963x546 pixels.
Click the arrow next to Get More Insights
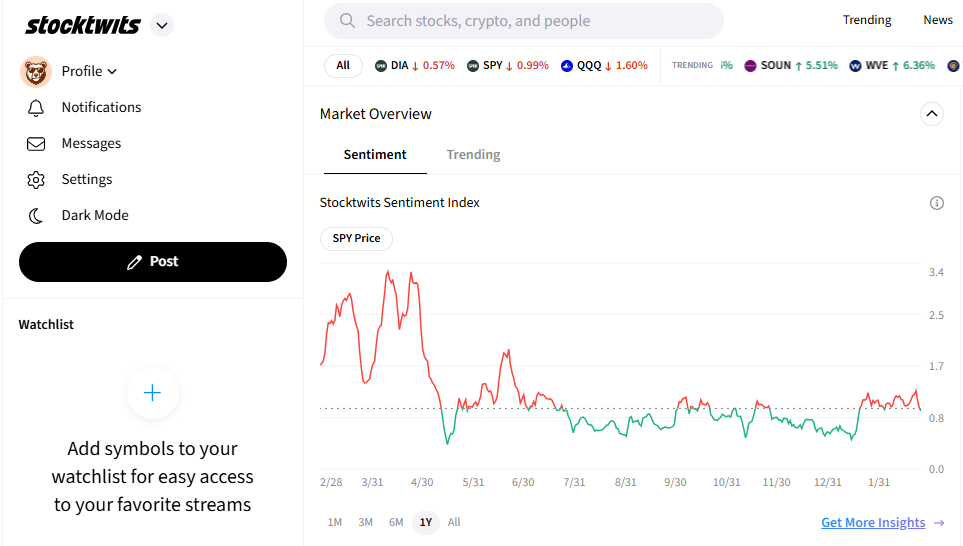(x=938, y=523)
